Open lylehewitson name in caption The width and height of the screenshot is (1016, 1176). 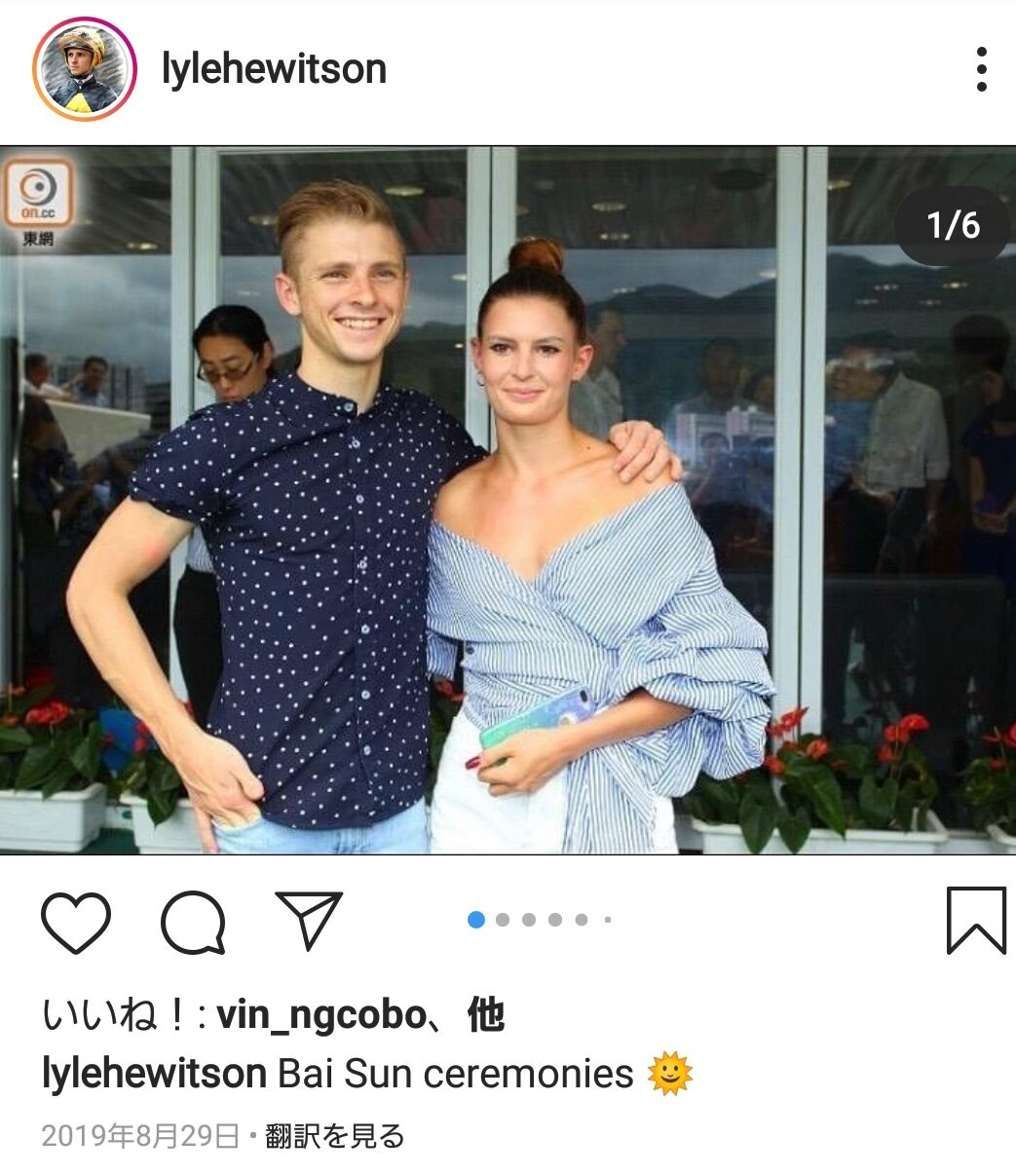coord(154,1074)
